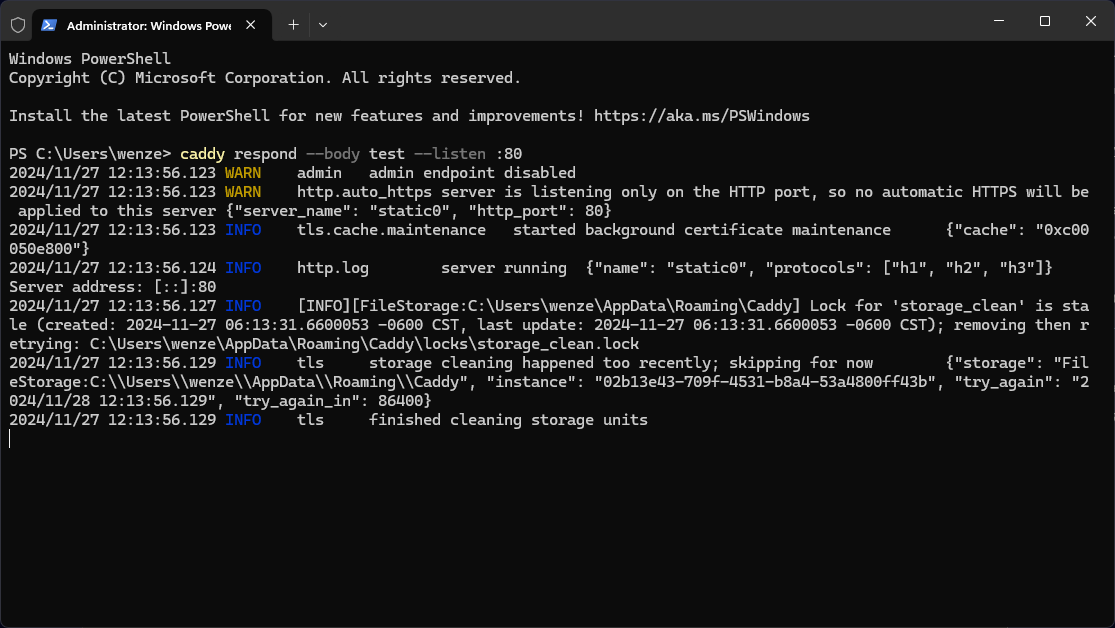Close the Windows Terminal window
The width and height of the screenshot is (1115, 628).
click(x=1090, y=21)
